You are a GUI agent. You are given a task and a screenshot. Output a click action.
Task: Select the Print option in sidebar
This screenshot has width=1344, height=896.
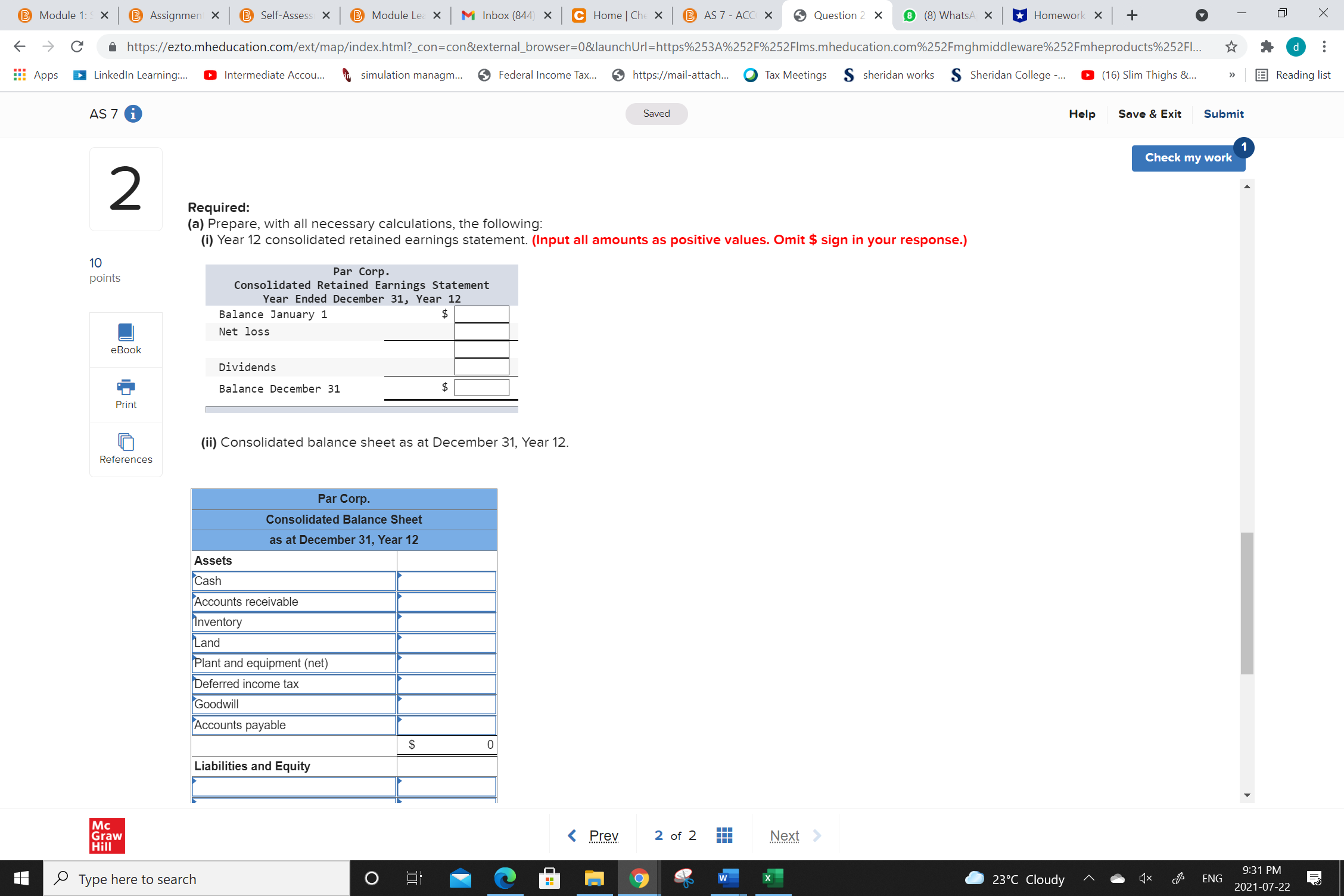(x=125, y=394)
